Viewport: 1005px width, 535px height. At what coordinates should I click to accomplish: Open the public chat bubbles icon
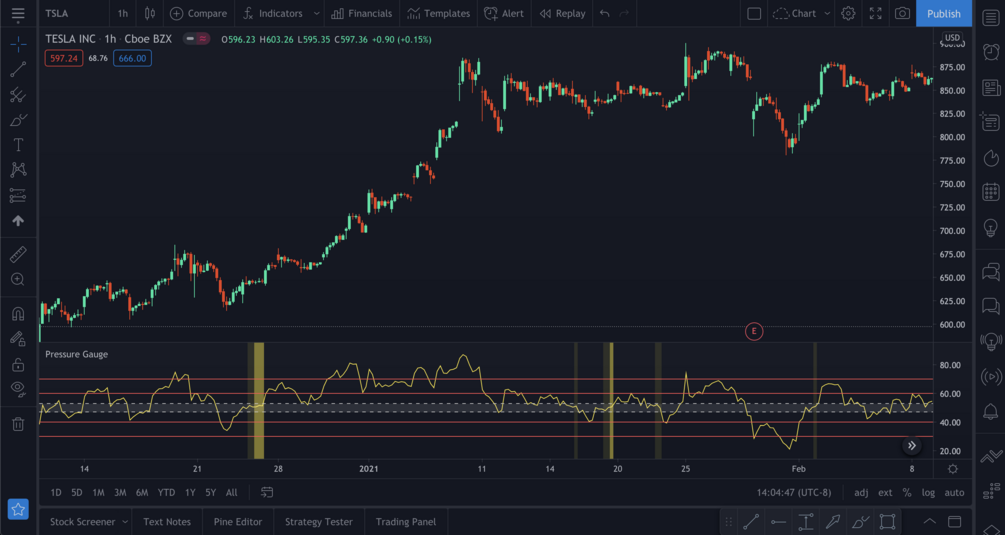990,272
